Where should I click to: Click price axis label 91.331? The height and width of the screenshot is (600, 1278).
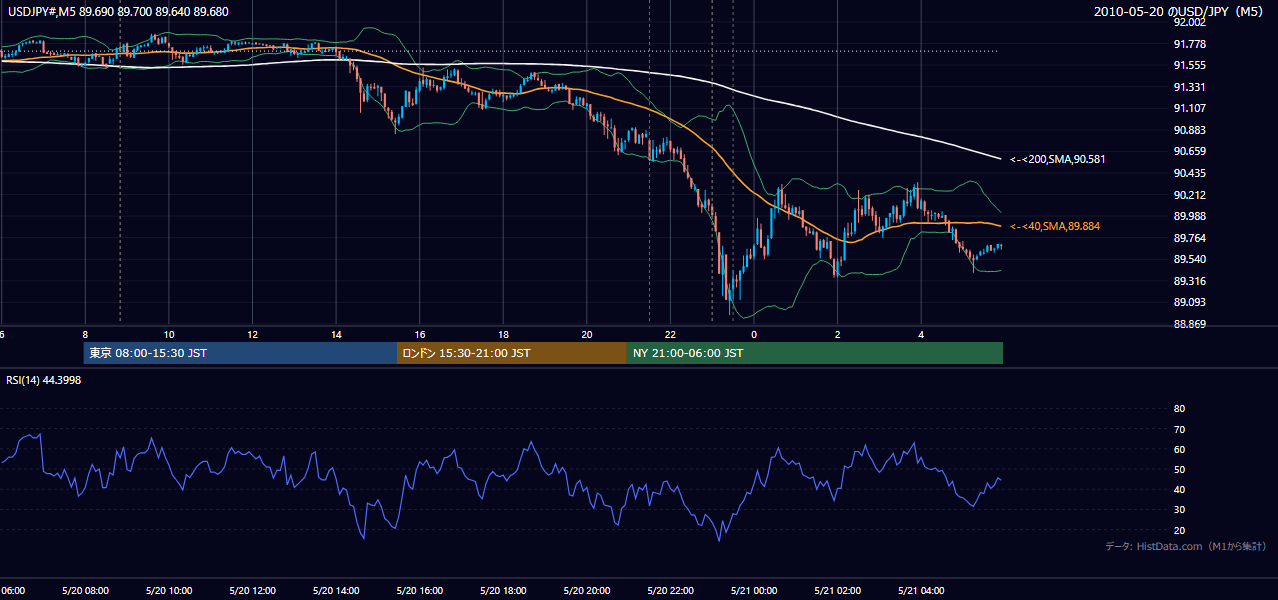tap(1188, 87)
